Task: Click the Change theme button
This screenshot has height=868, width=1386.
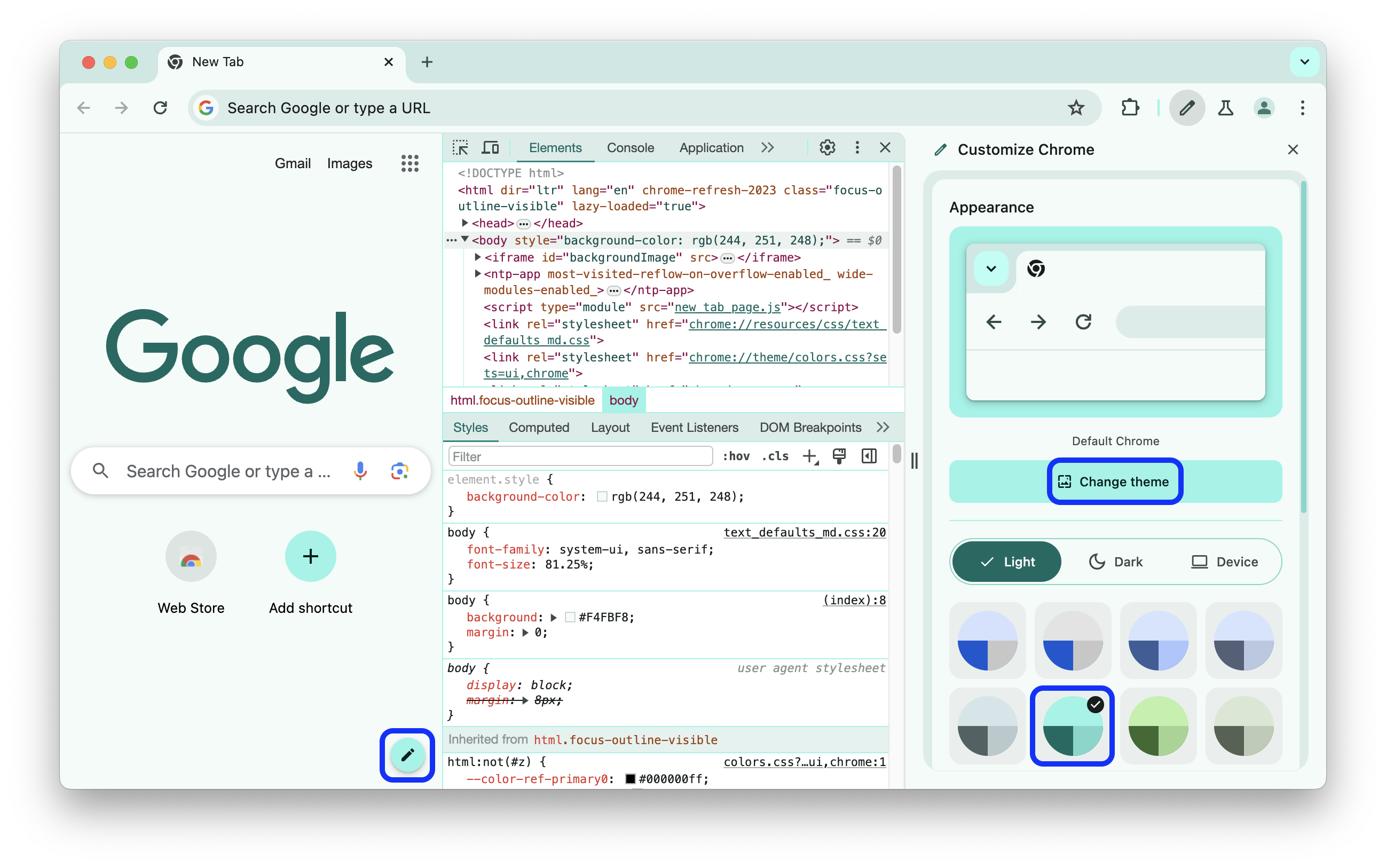Action: (1114, 482)
